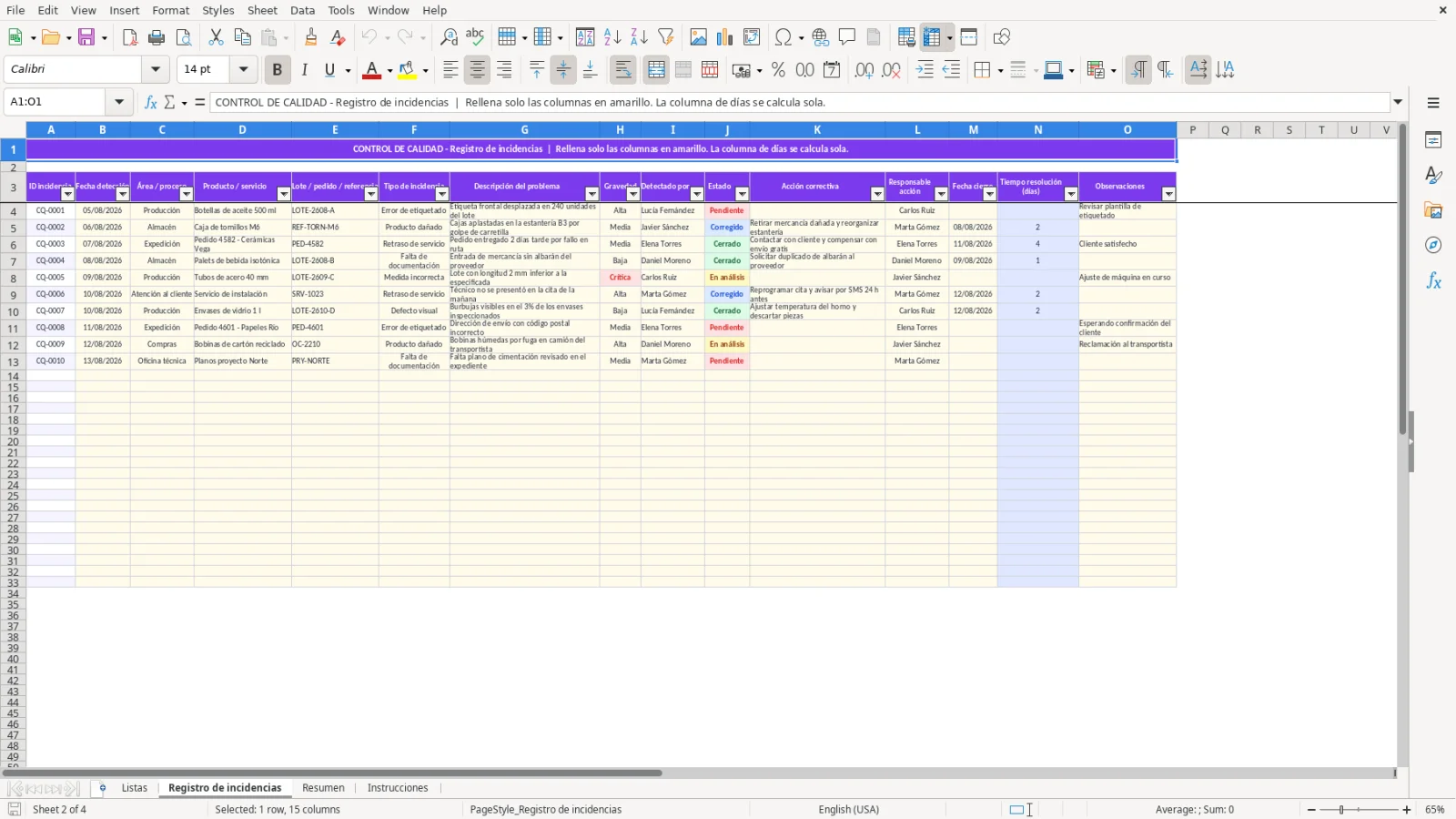
Task: Activate Clone Formatting paintbrush
Action: click(311, 37)
